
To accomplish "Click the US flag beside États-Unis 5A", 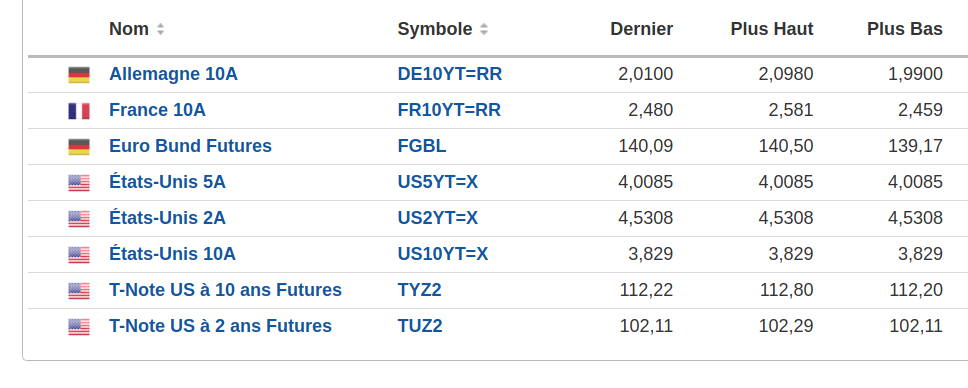I will [x=79, y=183].
